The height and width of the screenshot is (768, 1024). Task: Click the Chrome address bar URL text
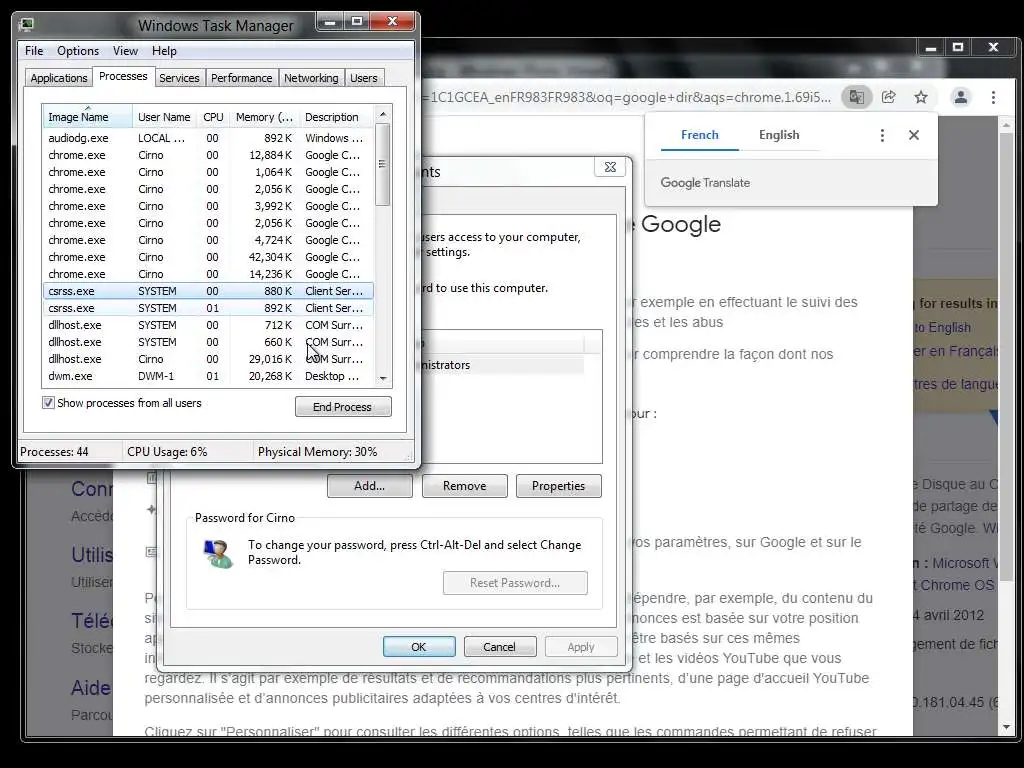(627, 97)
